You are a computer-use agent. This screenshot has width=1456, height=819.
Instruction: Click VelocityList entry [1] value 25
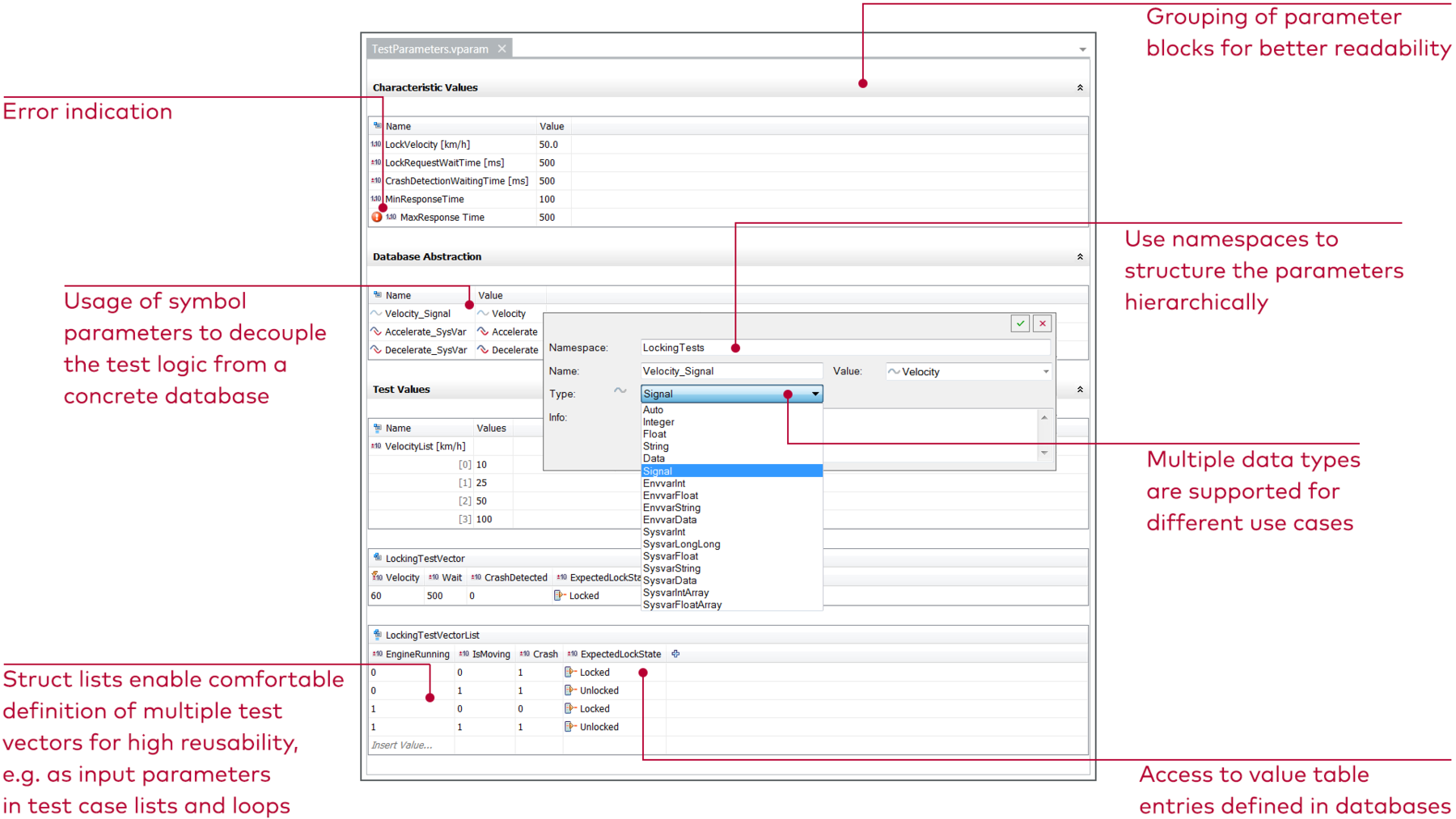point(481,483)
